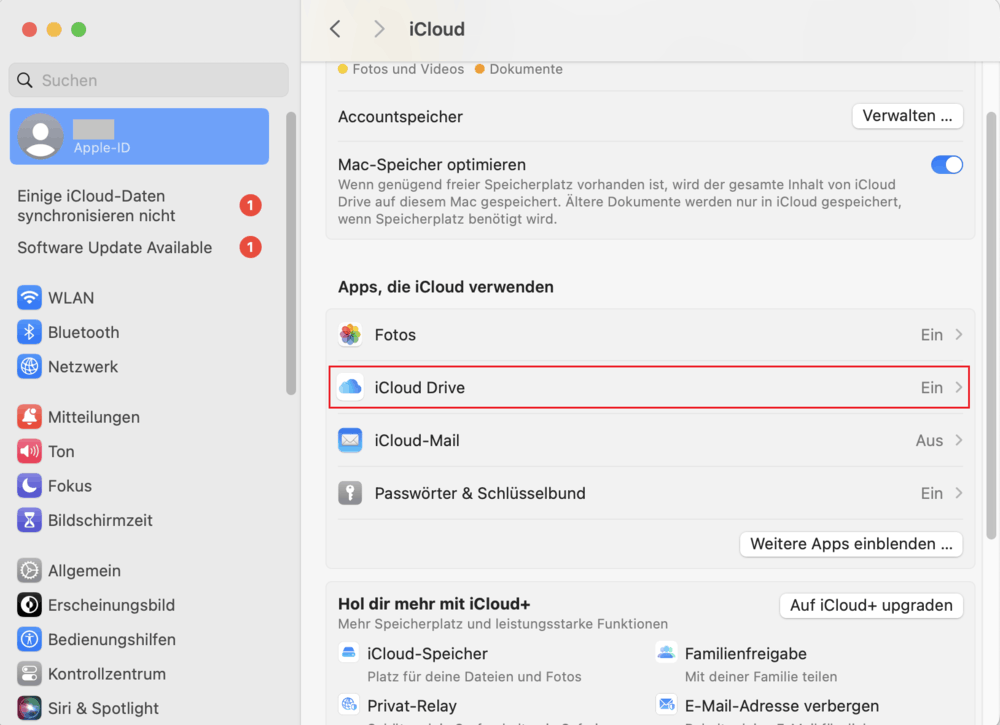Click the orange Dokumente legend dot

(480, 69)
